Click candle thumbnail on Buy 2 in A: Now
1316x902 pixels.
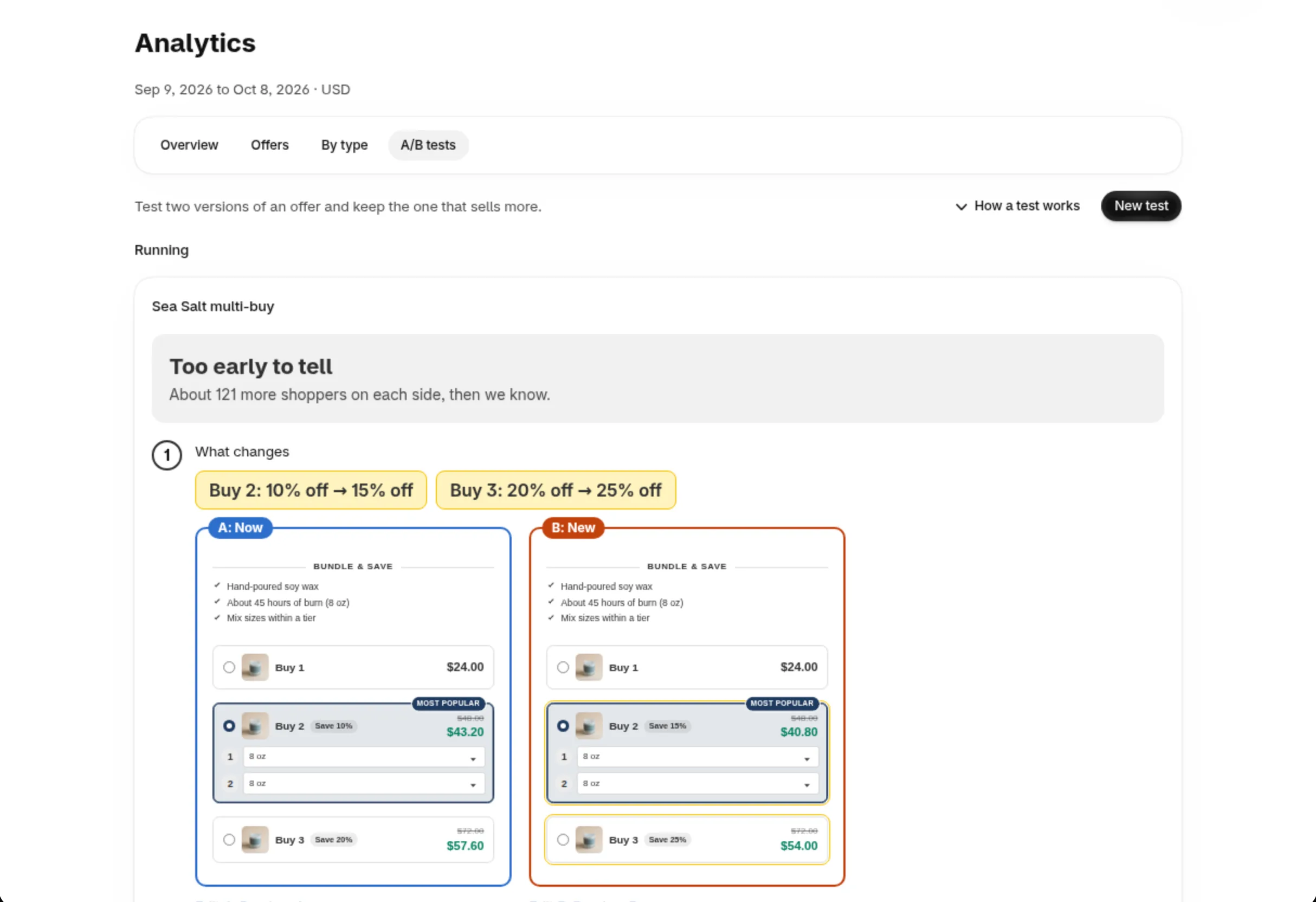coord(255,725)
